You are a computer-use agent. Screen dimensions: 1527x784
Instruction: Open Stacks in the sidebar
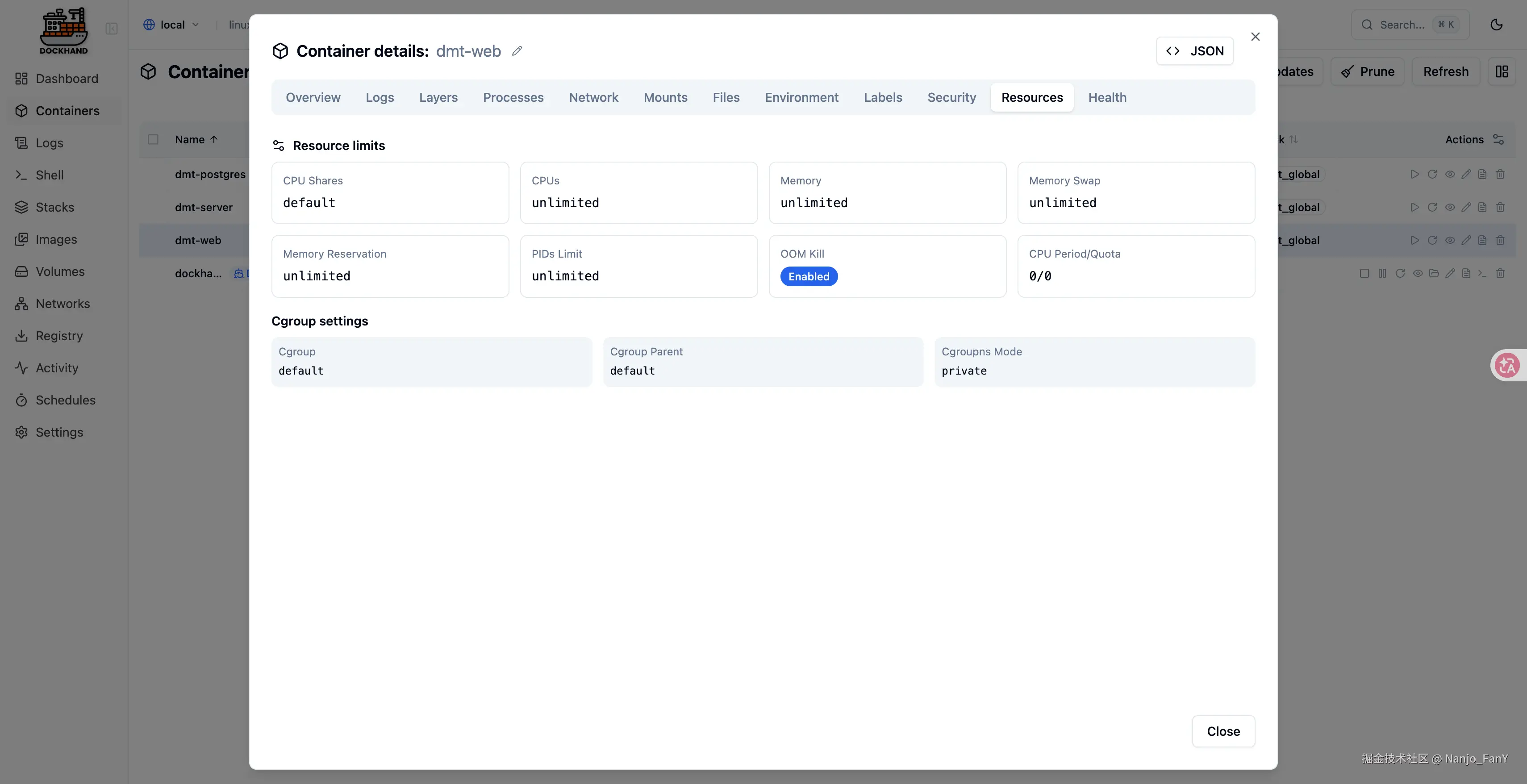tap(54, 208)
